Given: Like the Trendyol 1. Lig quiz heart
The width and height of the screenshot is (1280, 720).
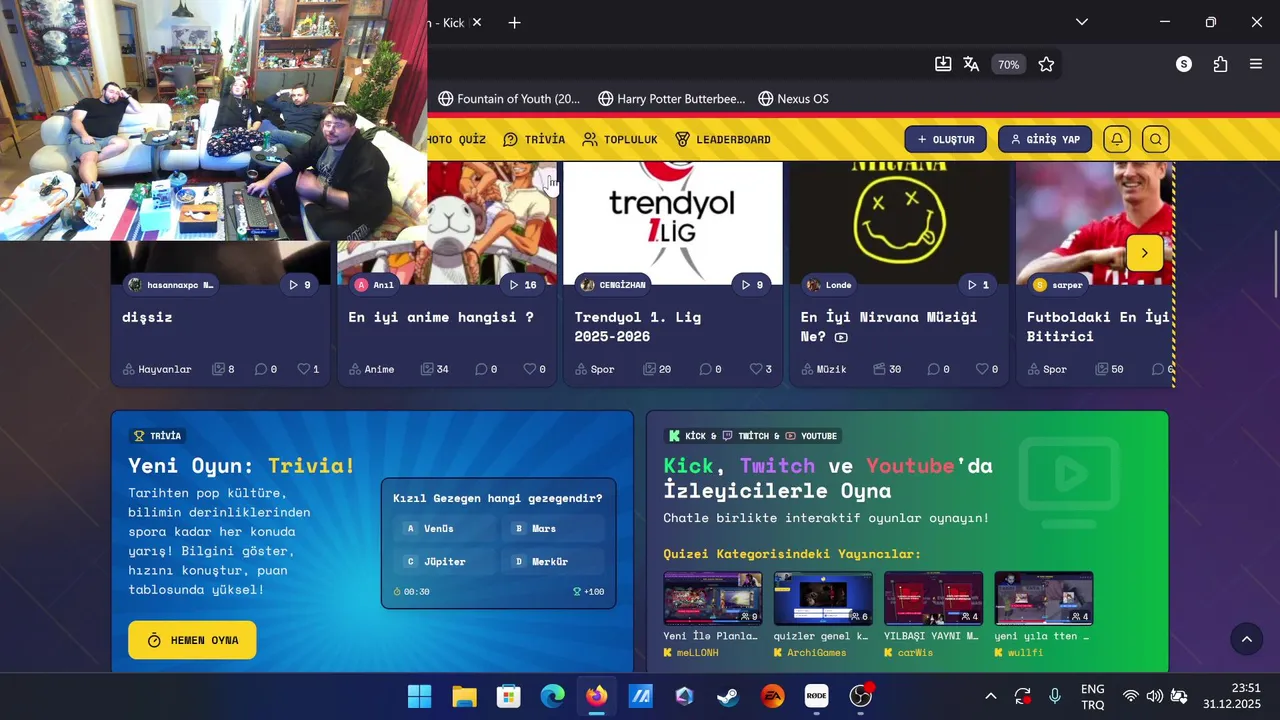Looking at the screenshot, I should pos(755,369).
